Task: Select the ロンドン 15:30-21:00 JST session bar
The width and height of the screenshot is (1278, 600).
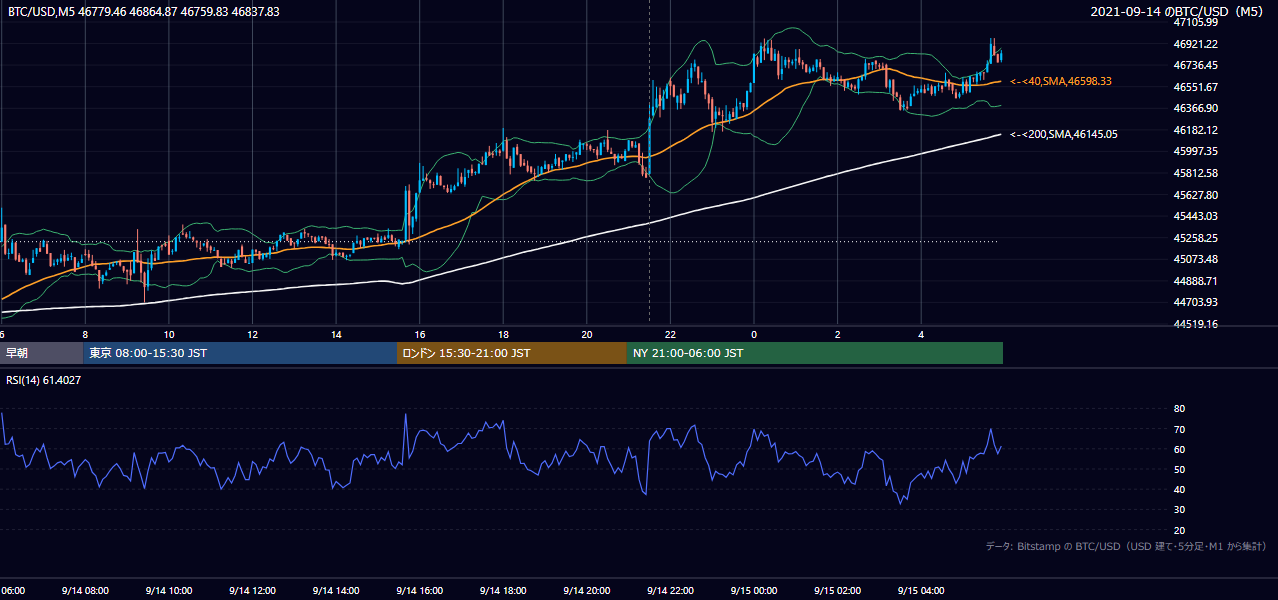Action: pyautogui.click(x=512, y=353)
